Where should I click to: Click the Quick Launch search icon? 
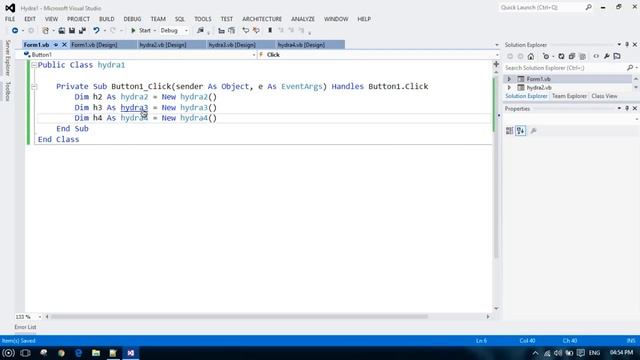tap(588, 7)
